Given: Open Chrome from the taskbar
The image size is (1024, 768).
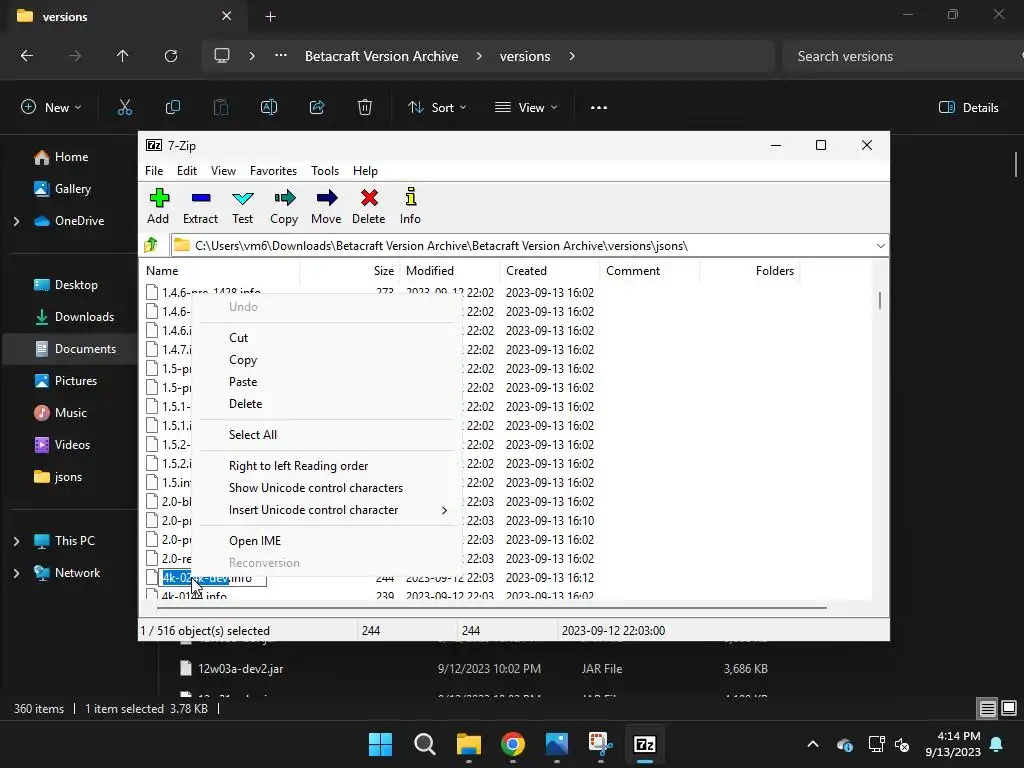Looking at the screenshot, I should 513,744.
